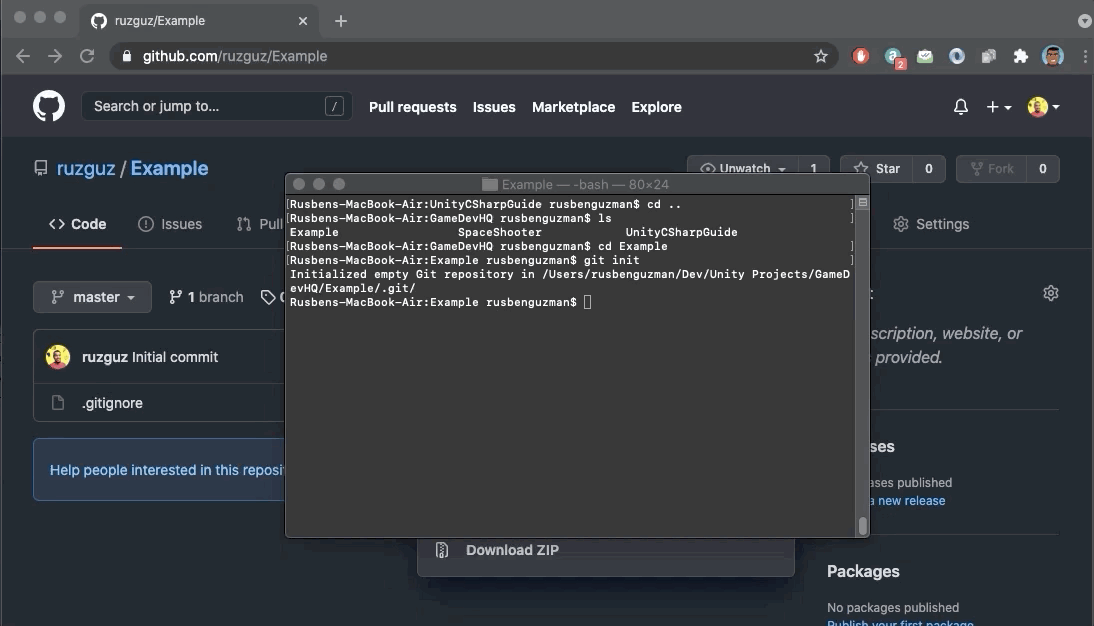Open a new browser tab

pyautogui.click(x=340, y=21)
